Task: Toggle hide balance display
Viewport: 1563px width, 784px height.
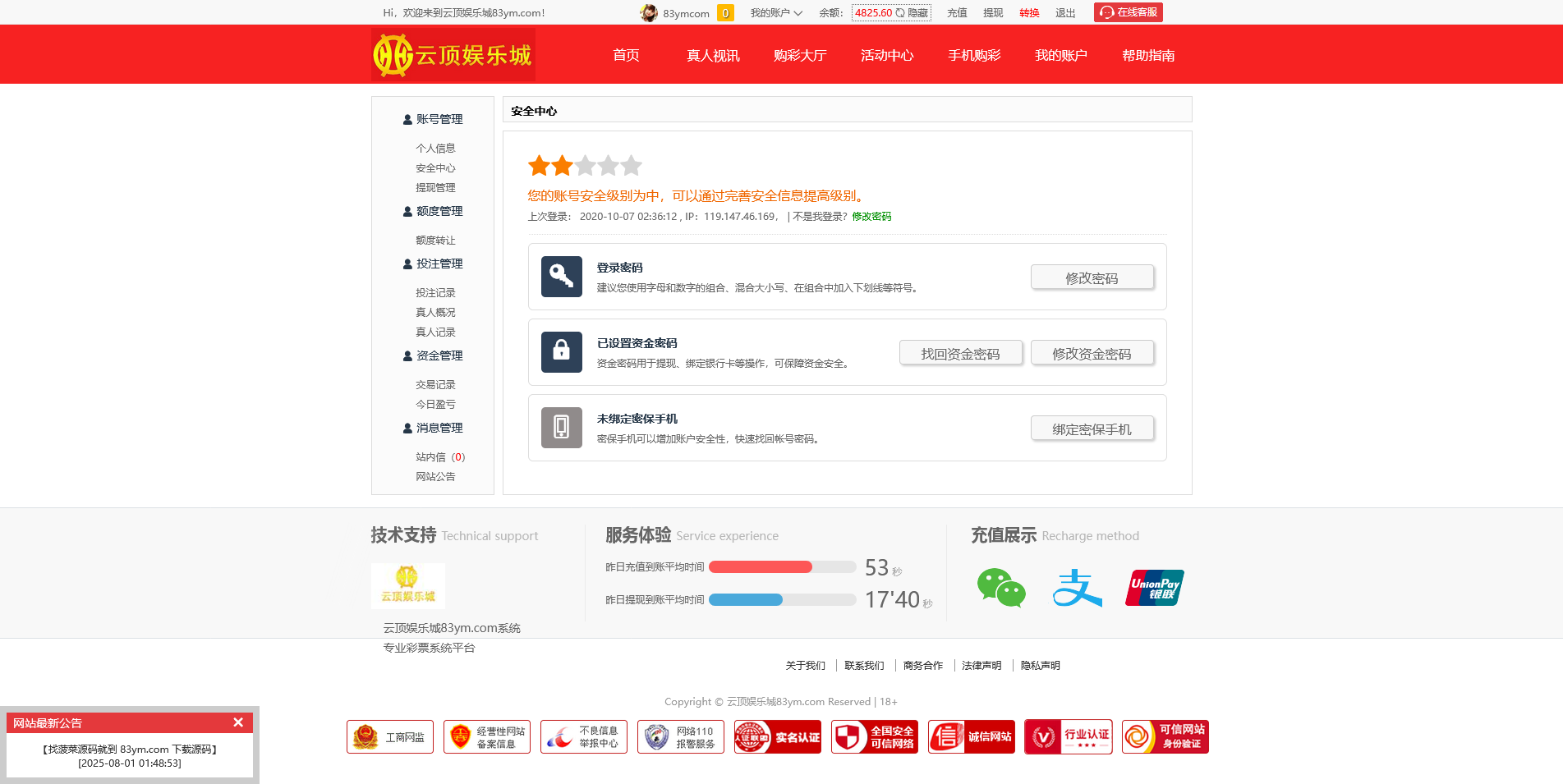Action: (x=912, y=13)
